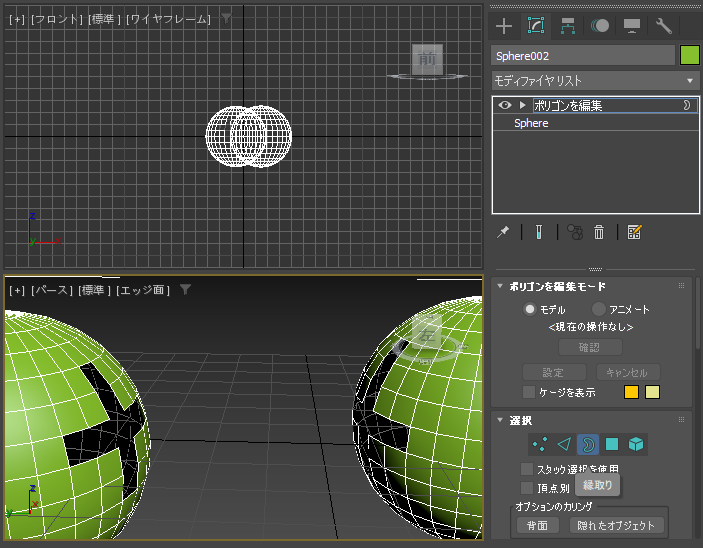Viewport: 703px width, 548px height.
Task: Select Edge sub-object level icon
Action: pyautogui.click(x=564, y=444)
